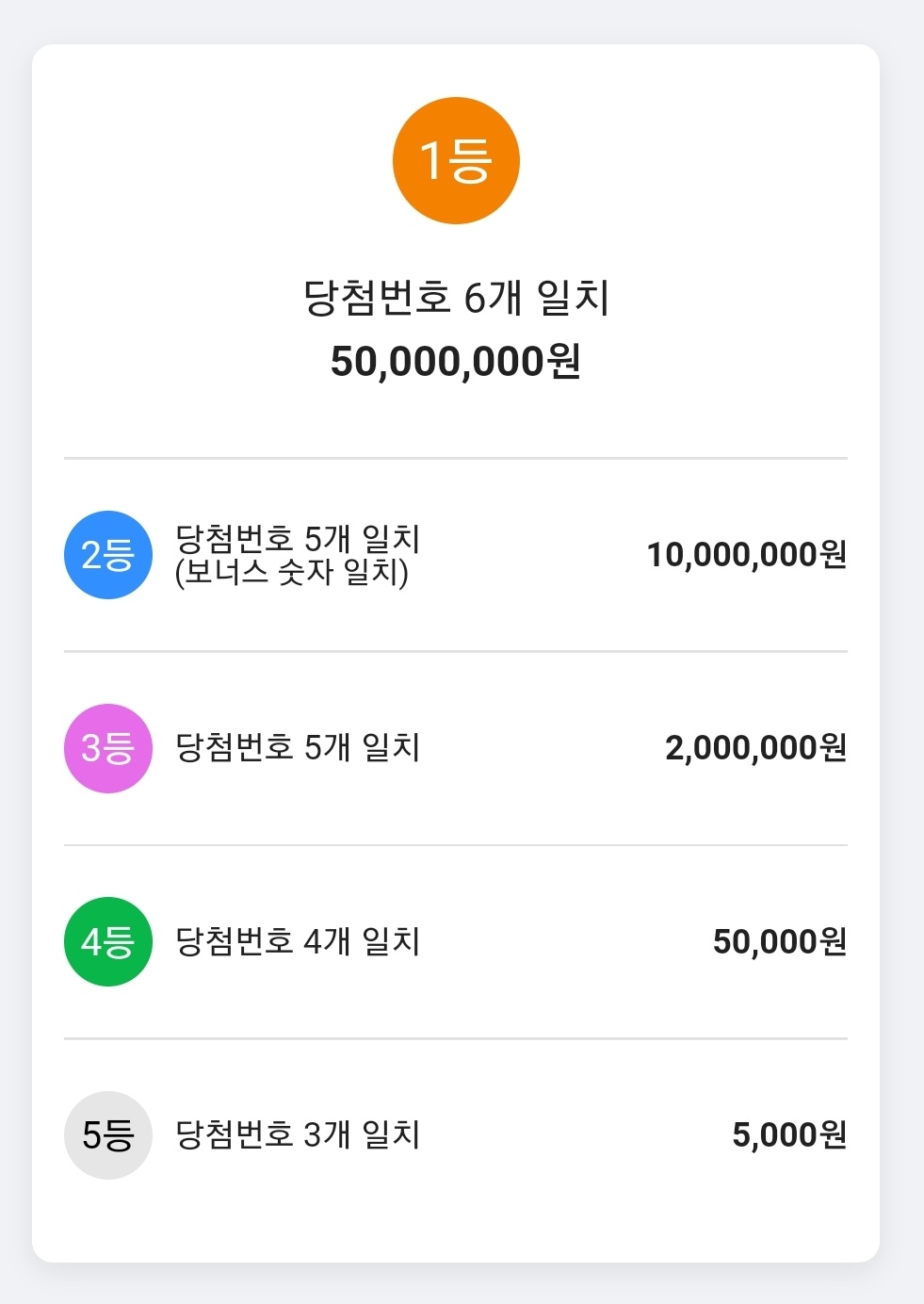Click the divider between 4등 and 5등 rows
Image resolution: width=924 pixels, height=1304 pixels.
456,1038
